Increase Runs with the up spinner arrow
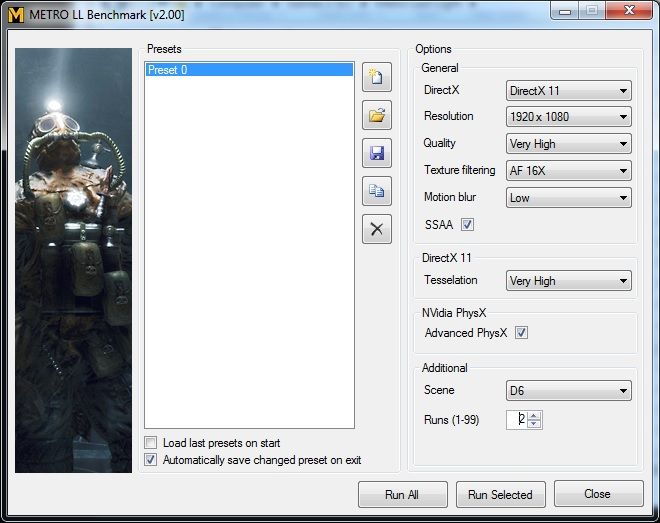The image size is (660, 523). point(534,416)
